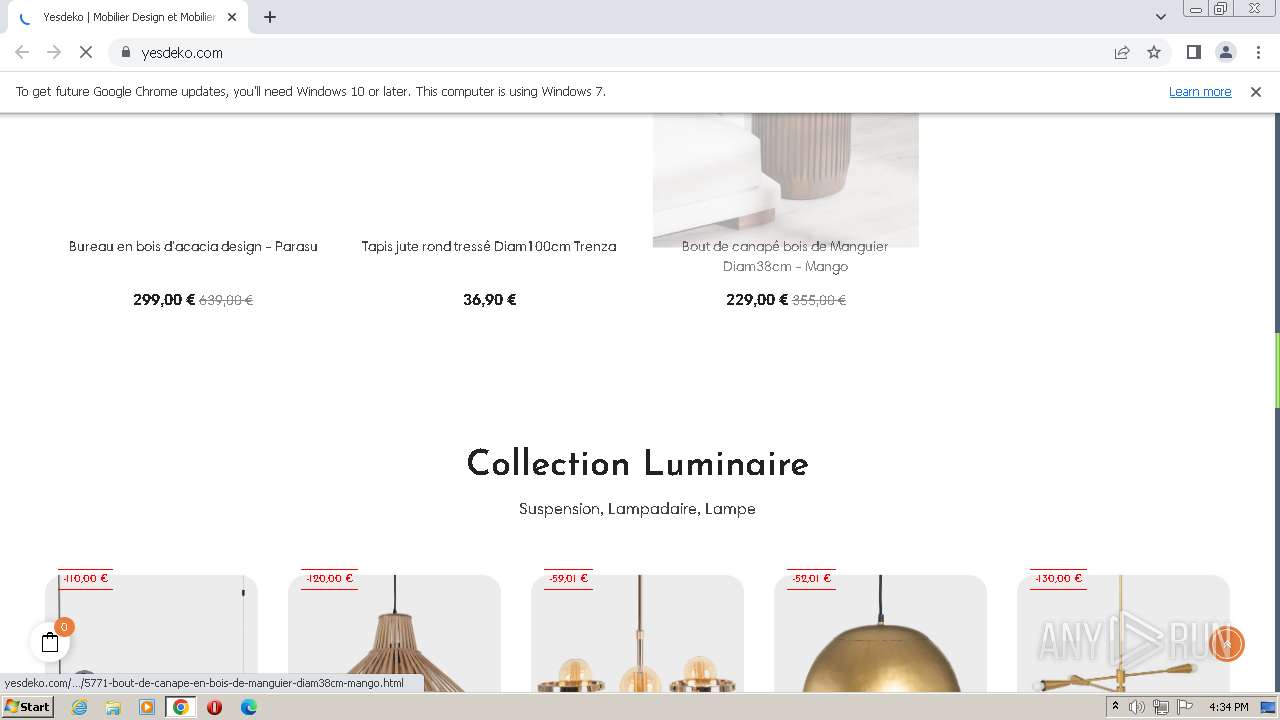Open Tapis jute rond tressé Diam100cm Trenza
Image resolution: width=1280 pixels, height=720 pixels.
[489, 246]
